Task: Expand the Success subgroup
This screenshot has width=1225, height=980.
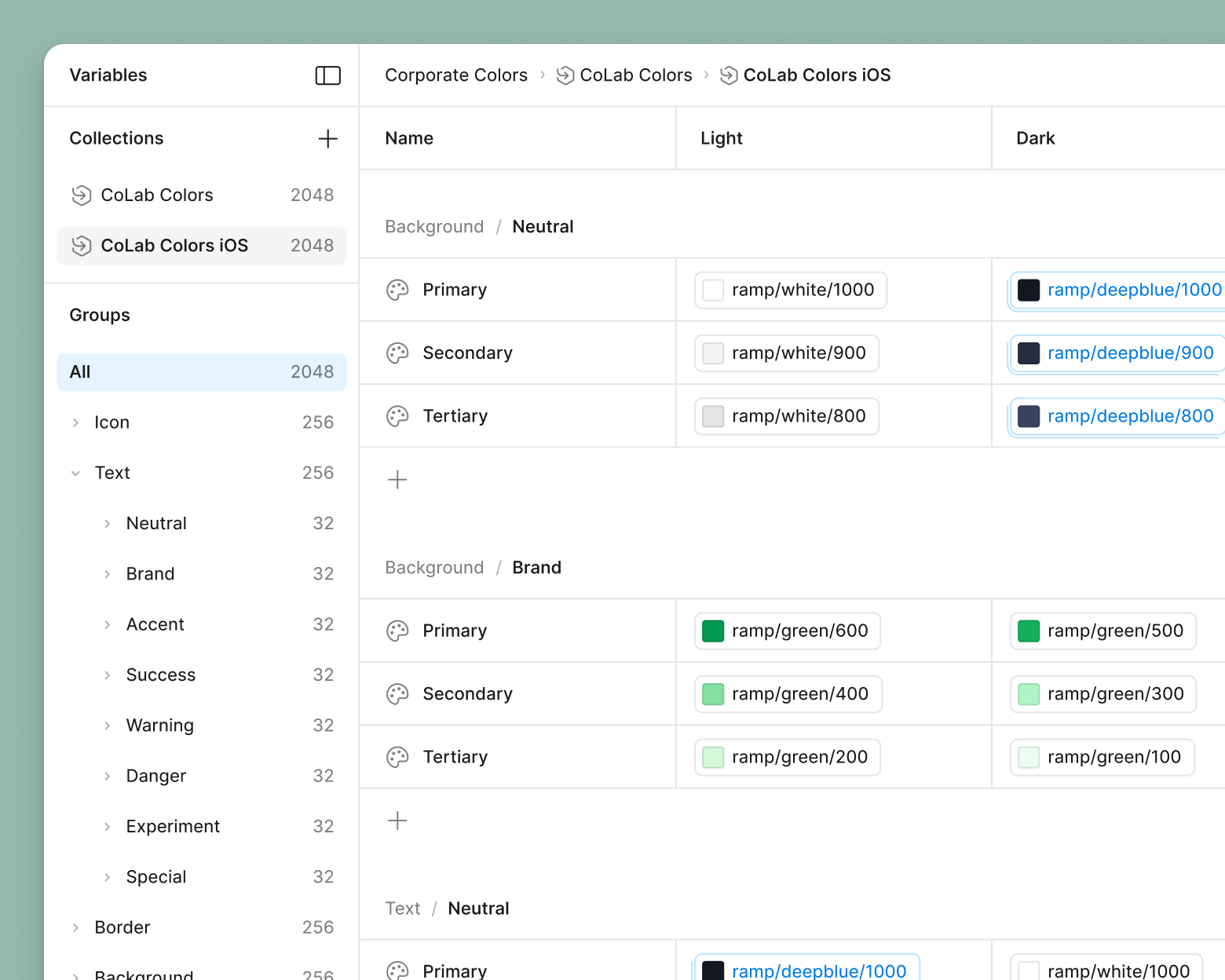Action: pos(107,675)
